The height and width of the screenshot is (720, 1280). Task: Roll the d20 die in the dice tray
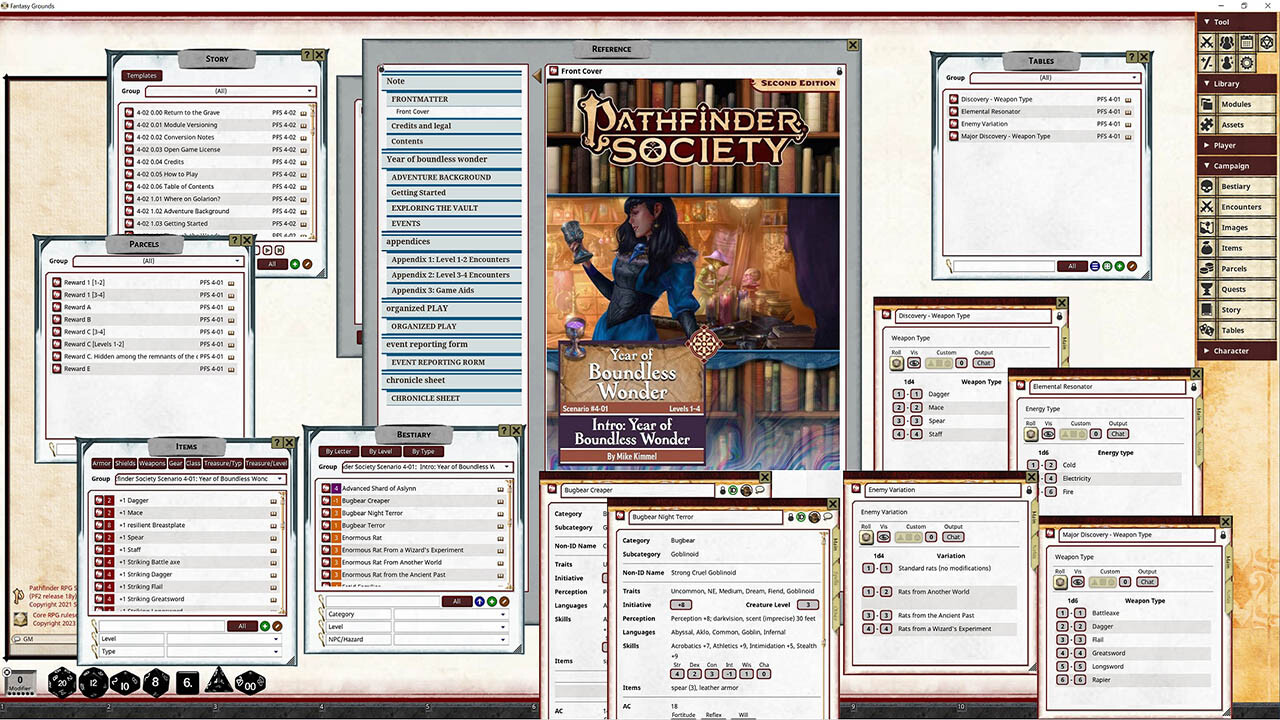point(62,683)
